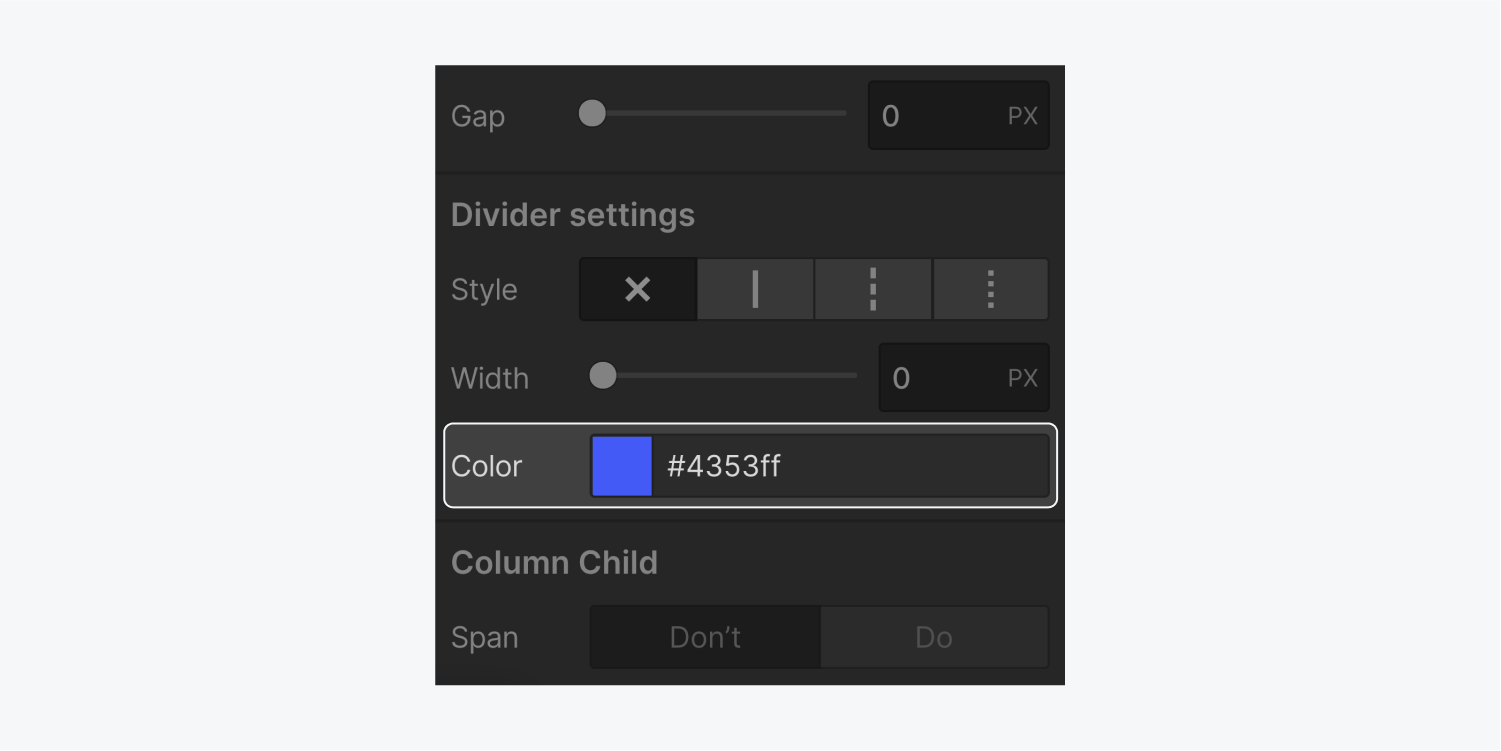The image size is (1501, 751).
Task: Click the Divider settings section heading
Action: [573, 215]
